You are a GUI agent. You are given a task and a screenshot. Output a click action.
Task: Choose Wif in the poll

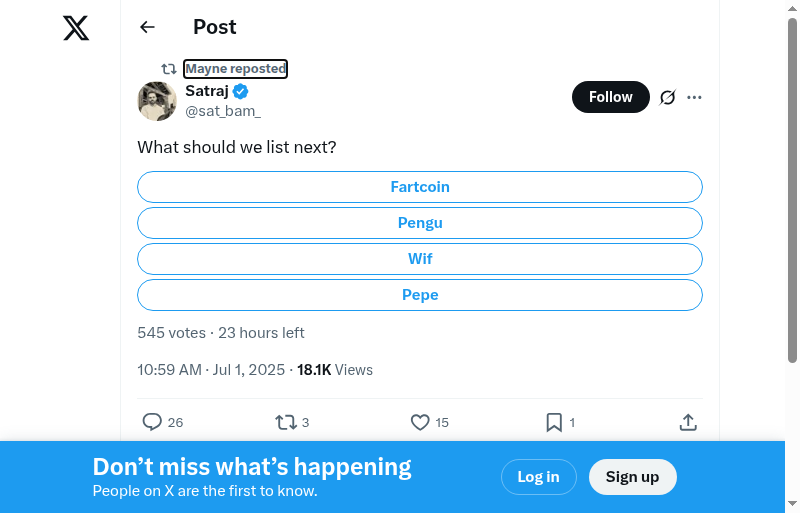[x=420, y=259]
